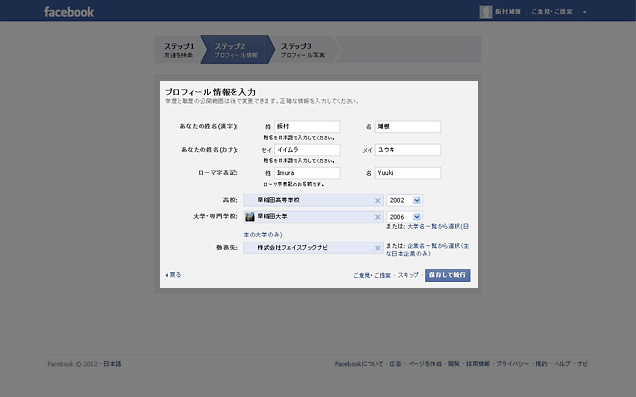Open the account dropdown arrow in header
This screenshot has width=636, height=397.
click(x=584, y=12)
